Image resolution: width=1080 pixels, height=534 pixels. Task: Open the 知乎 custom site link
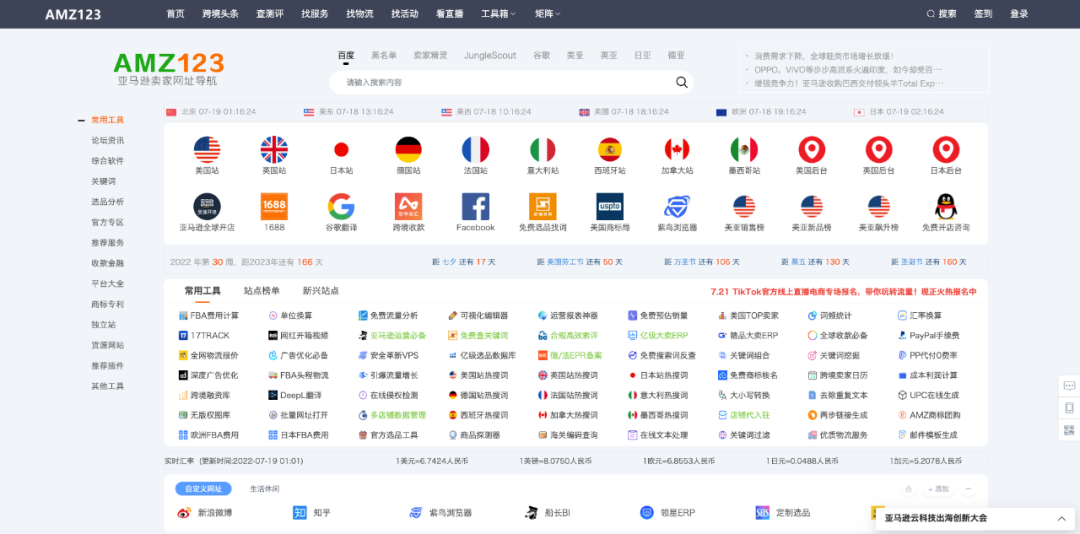(312, 513)
